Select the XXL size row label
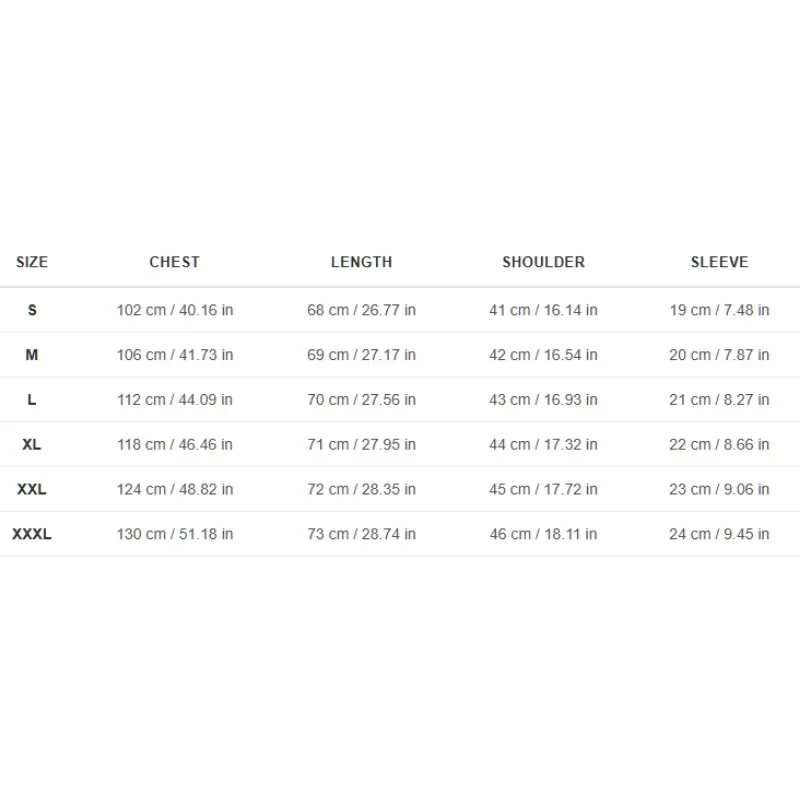Screen dimensions: 800x800 point(32,489)
